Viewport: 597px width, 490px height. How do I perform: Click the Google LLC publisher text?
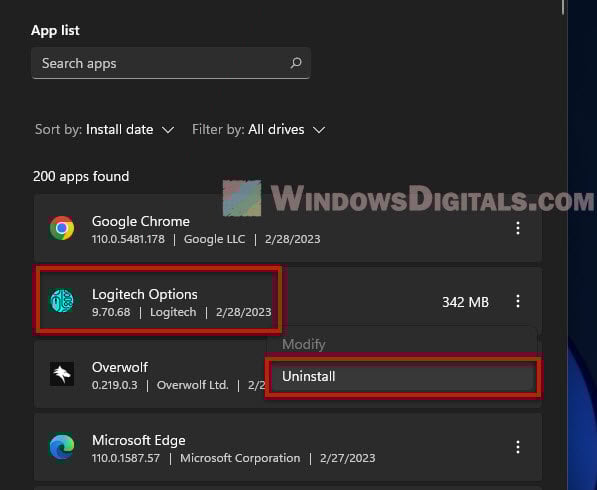[214, 239]
